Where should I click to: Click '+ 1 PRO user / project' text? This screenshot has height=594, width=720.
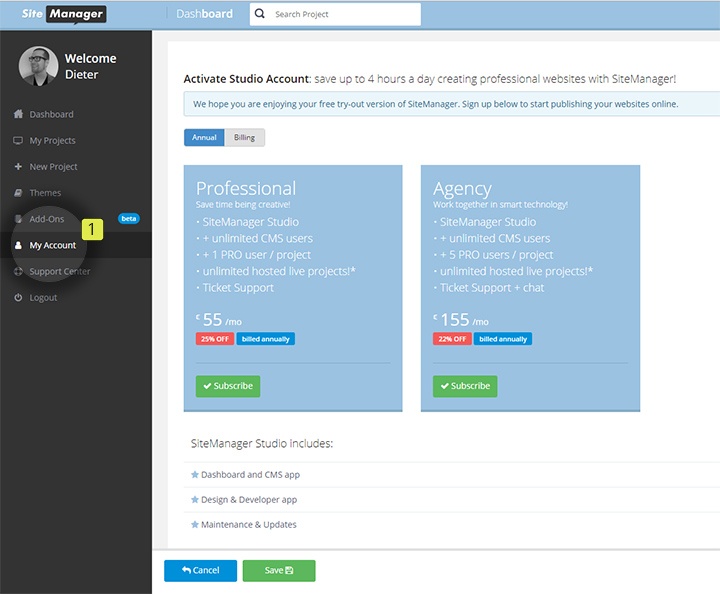point(257,255)
